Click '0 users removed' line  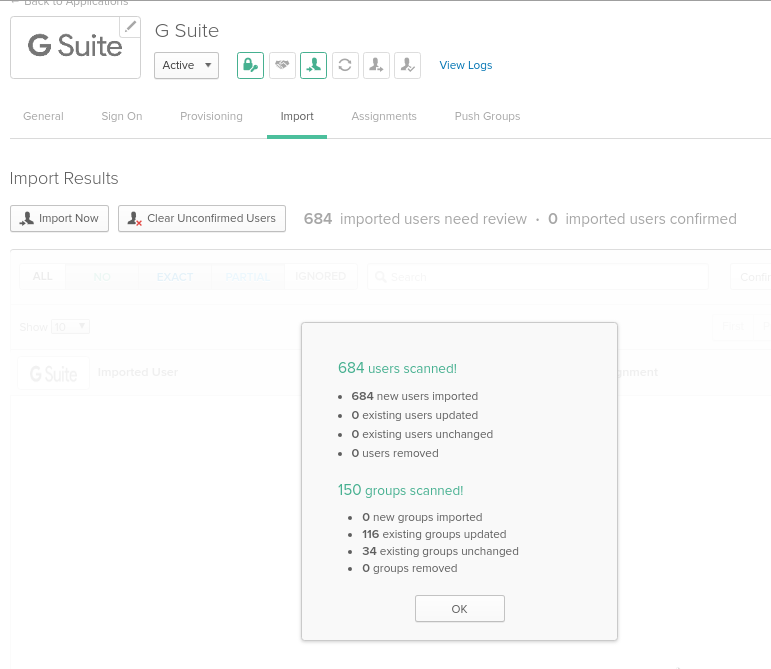tap(395, 453)
